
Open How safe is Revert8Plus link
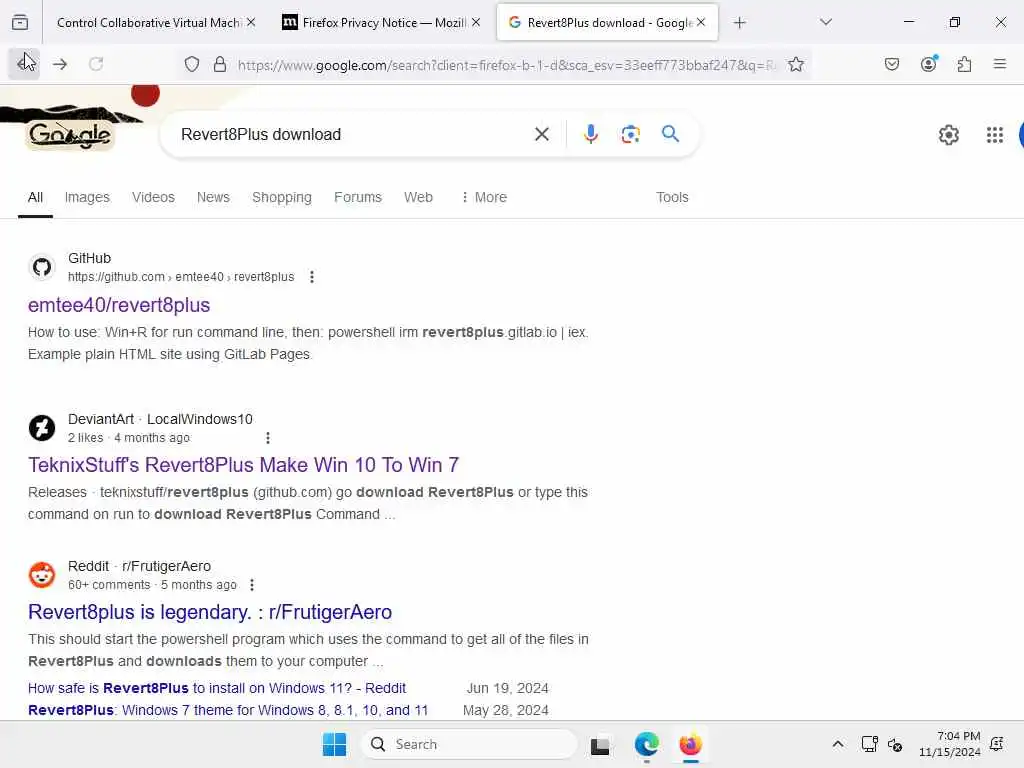(x=217, y=688)
